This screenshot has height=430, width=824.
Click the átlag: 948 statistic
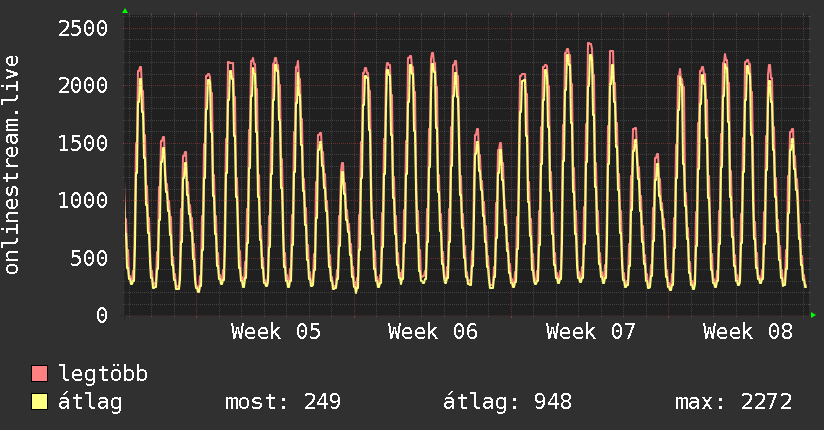[x=507, y=402]
